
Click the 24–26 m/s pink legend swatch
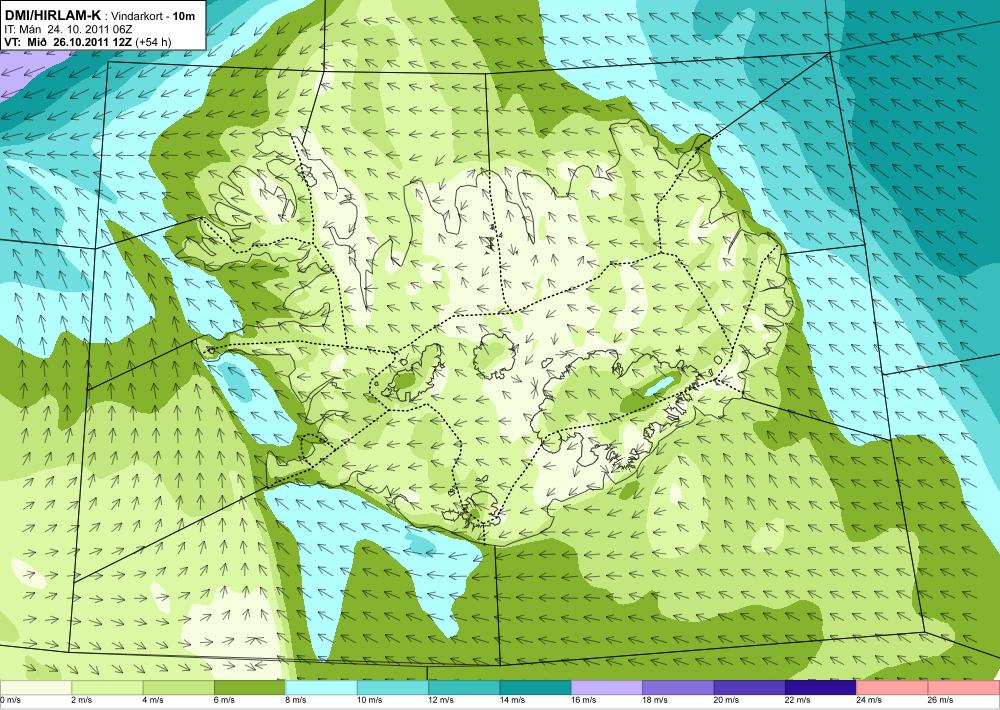pyautogui.click(x=892, y=688)
